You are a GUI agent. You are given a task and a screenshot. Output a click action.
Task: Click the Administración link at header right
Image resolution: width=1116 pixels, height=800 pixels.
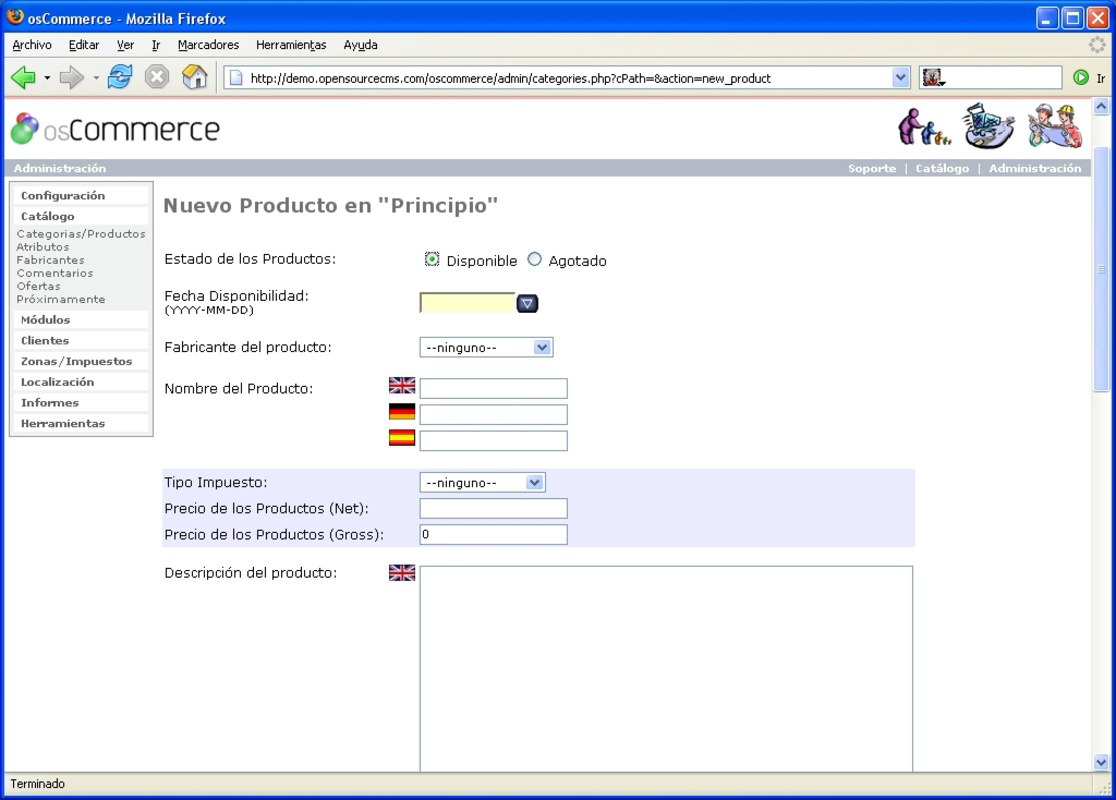pyautogui.click(x=1035, y=168)
